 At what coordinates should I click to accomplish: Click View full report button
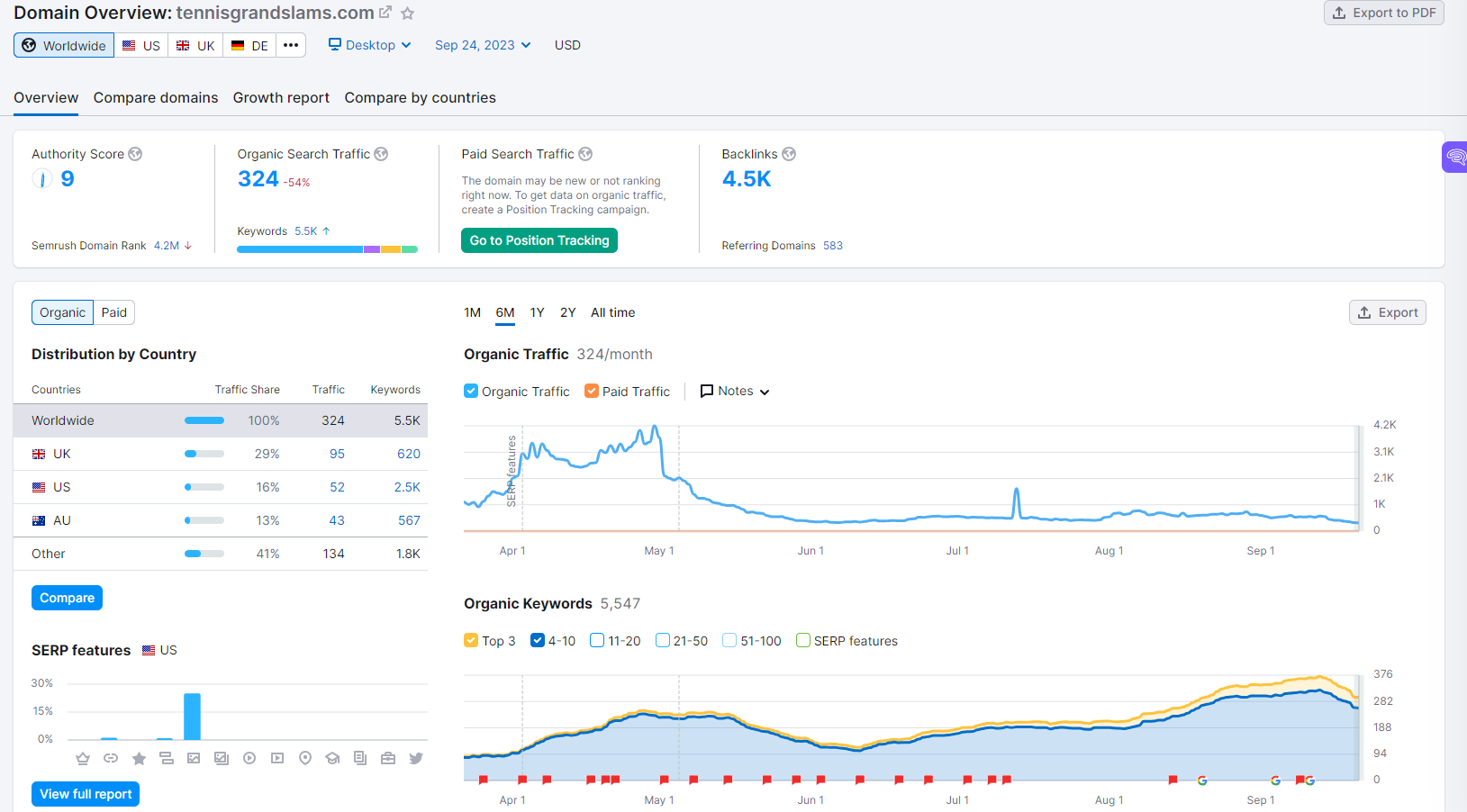tap(86, 794)
